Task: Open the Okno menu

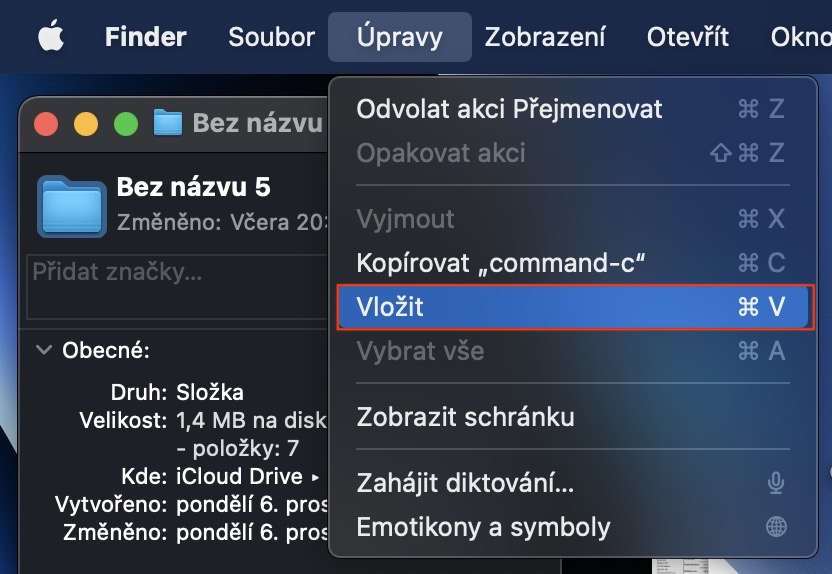Action: (x=800, y=38)
